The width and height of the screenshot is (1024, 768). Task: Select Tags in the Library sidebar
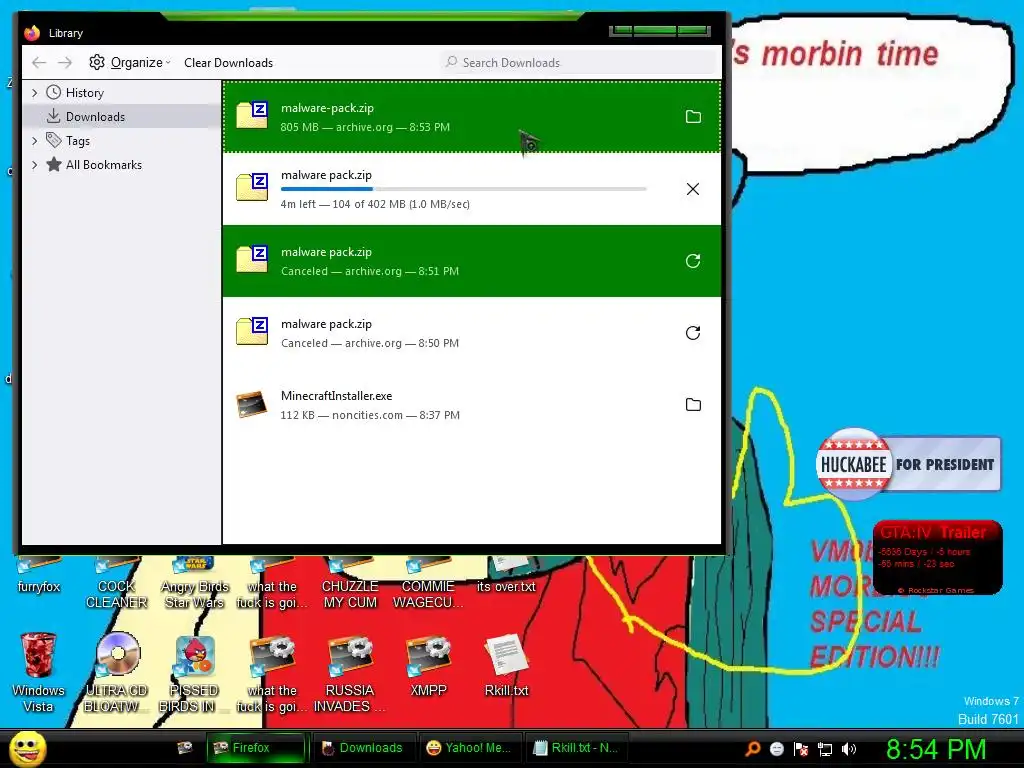coord(78,140)
